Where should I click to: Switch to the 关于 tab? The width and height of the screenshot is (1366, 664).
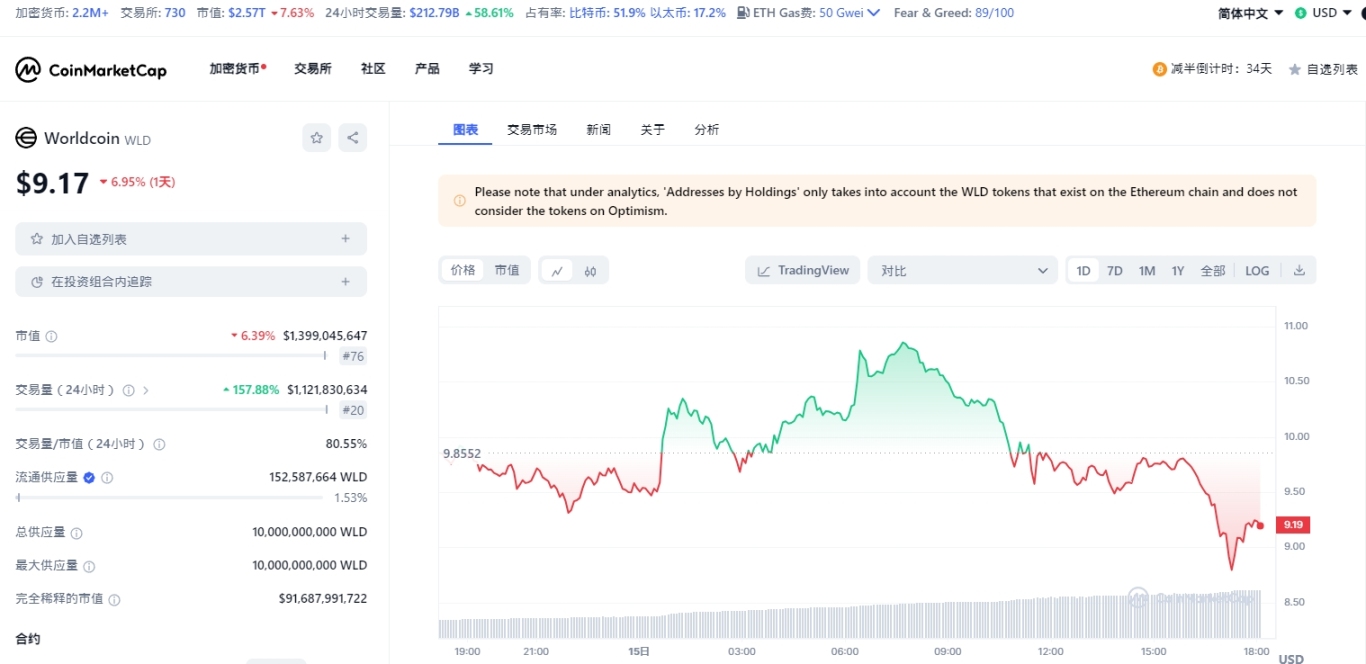pyautogui.click(x=652, y=130)
